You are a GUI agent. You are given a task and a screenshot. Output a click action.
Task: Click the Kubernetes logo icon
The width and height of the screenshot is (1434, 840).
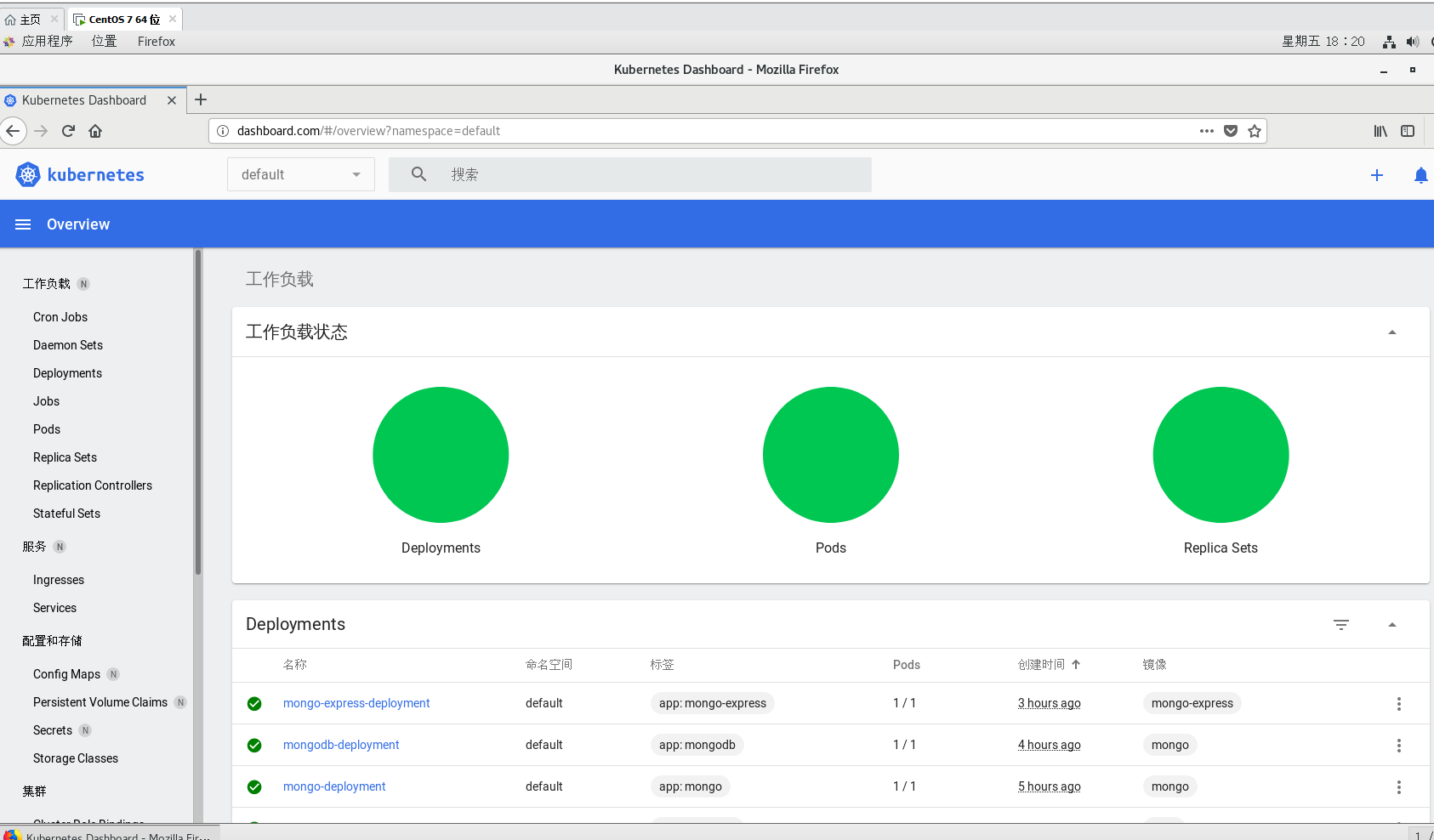click(x=28, y=174)
